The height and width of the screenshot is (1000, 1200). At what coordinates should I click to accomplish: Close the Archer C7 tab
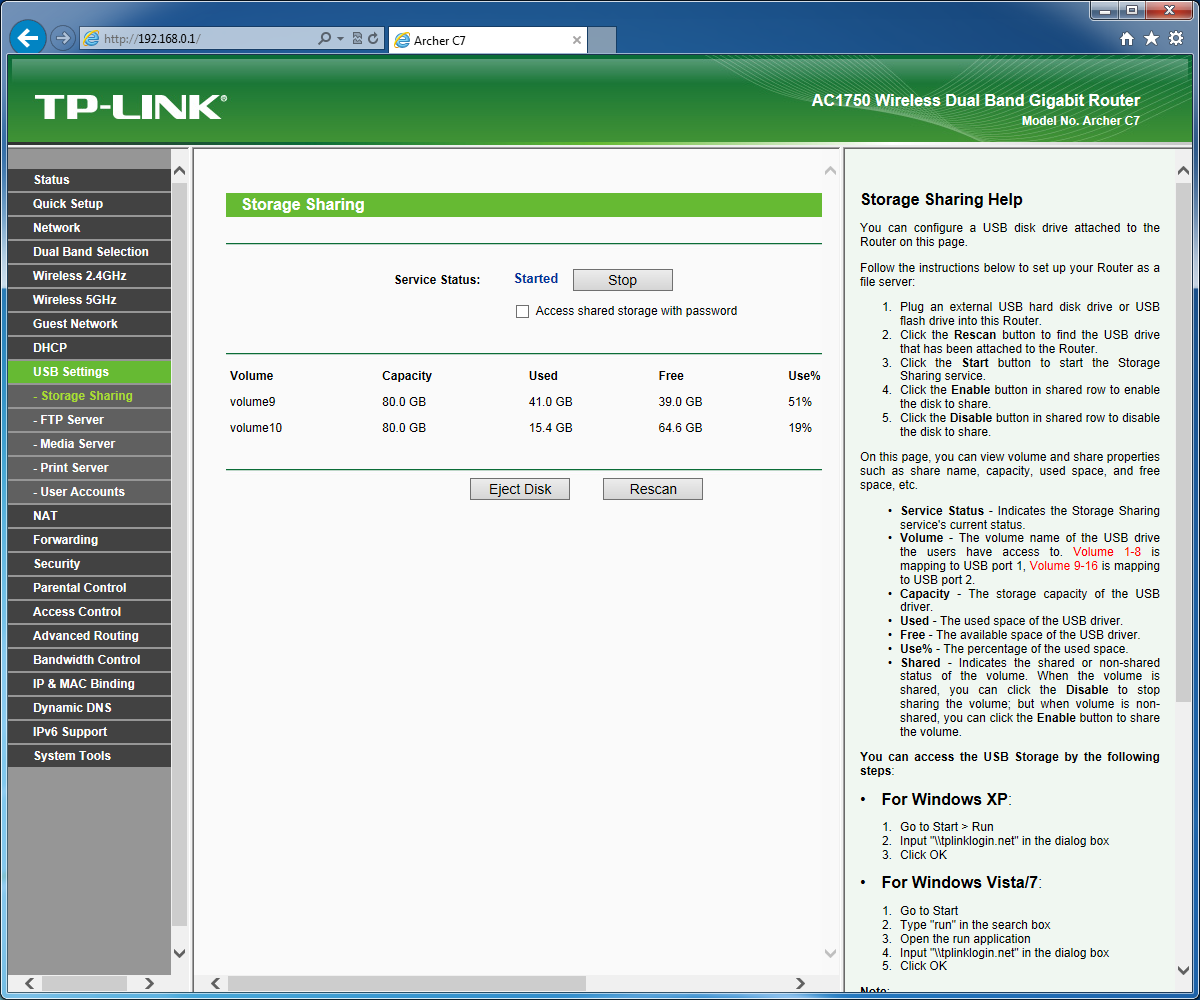577,40
